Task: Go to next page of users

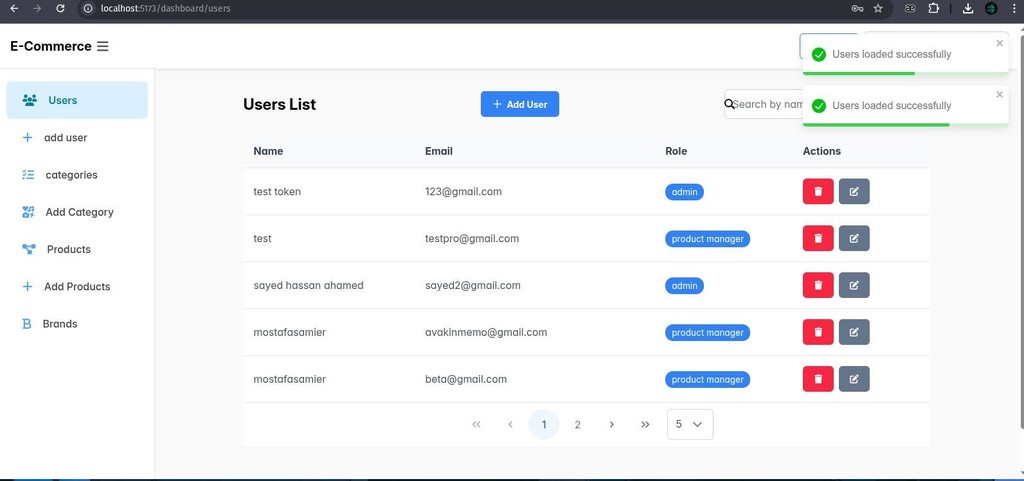Action: coord(611,424)
